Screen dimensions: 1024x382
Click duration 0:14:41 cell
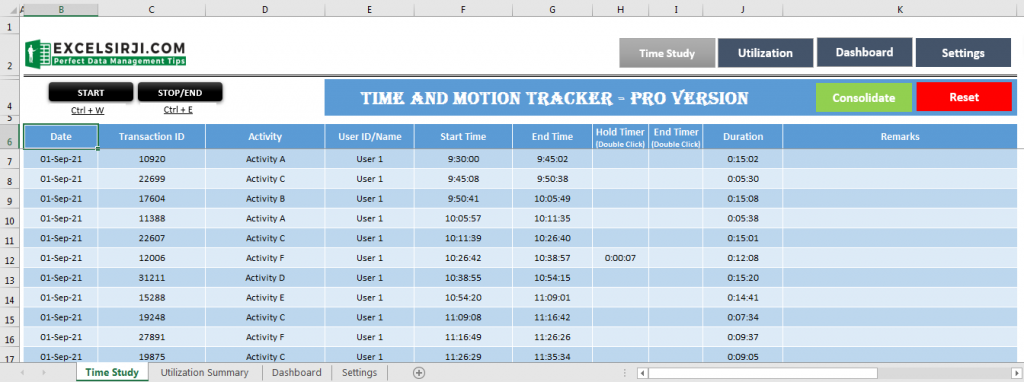(743, 297)
